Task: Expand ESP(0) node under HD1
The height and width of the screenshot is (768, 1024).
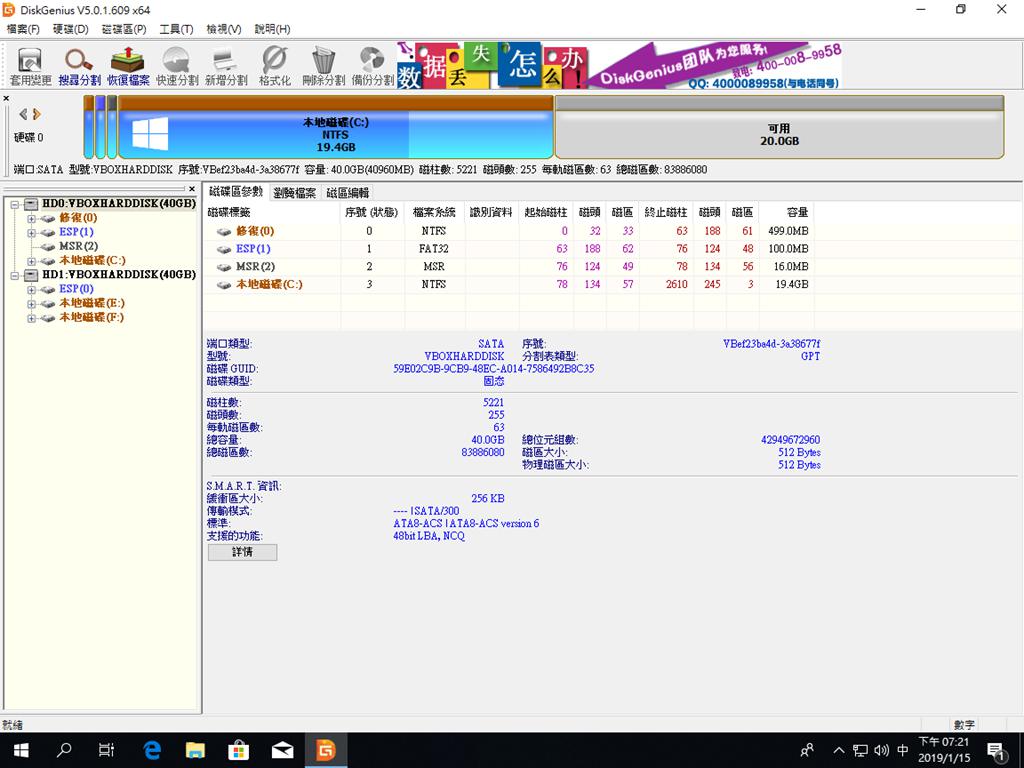Action: pos(31,289)
